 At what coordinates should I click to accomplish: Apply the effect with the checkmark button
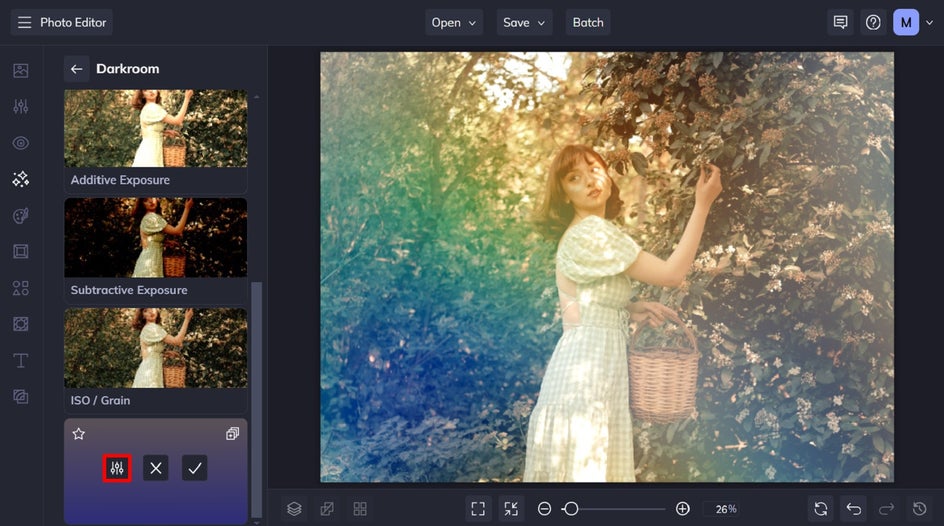[x=194, y=468]
